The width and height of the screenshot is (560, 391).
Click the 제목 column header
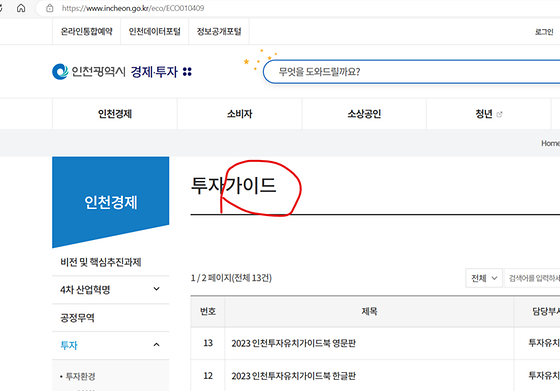(x=369, y=311)
